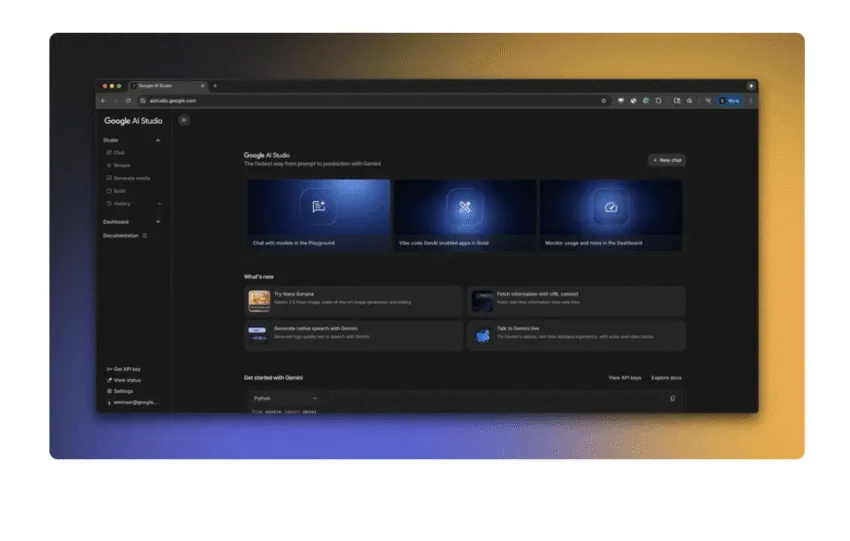
Task: Toggle the sidebar collapse button
Action: [184, 120]
